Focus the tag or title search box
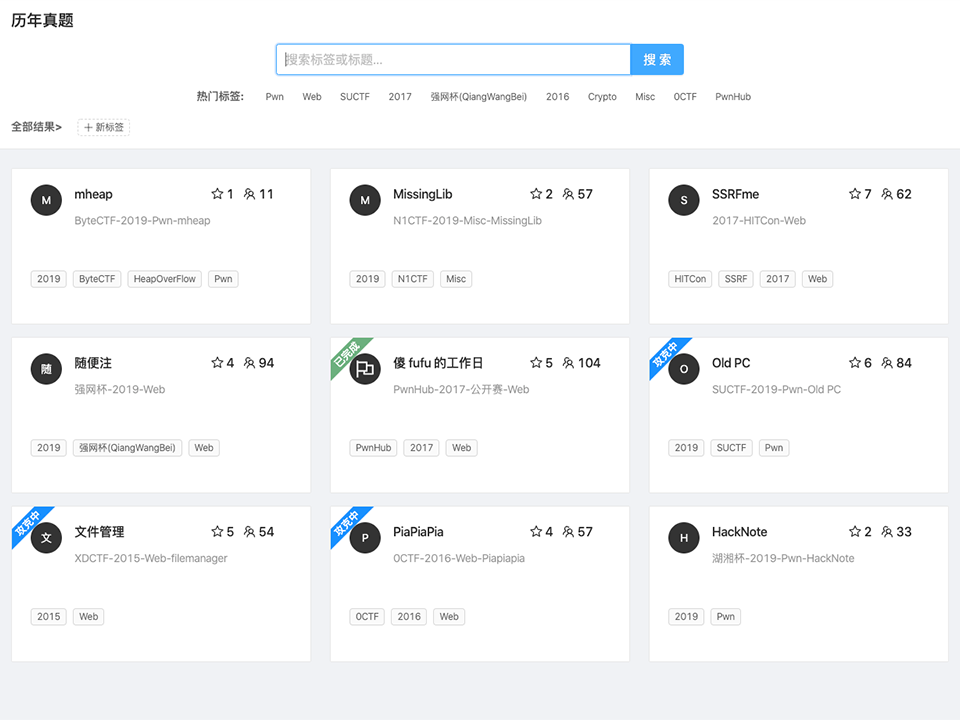The image size is (960, 720). click(453, 59)
